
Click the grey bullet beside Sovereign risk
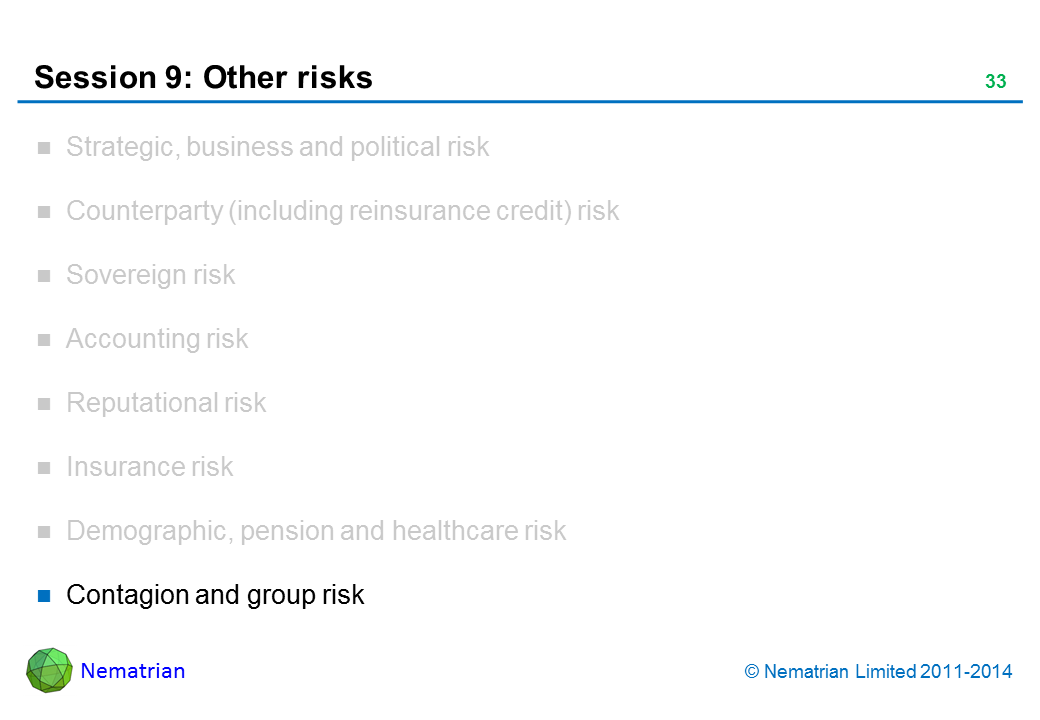44,276
